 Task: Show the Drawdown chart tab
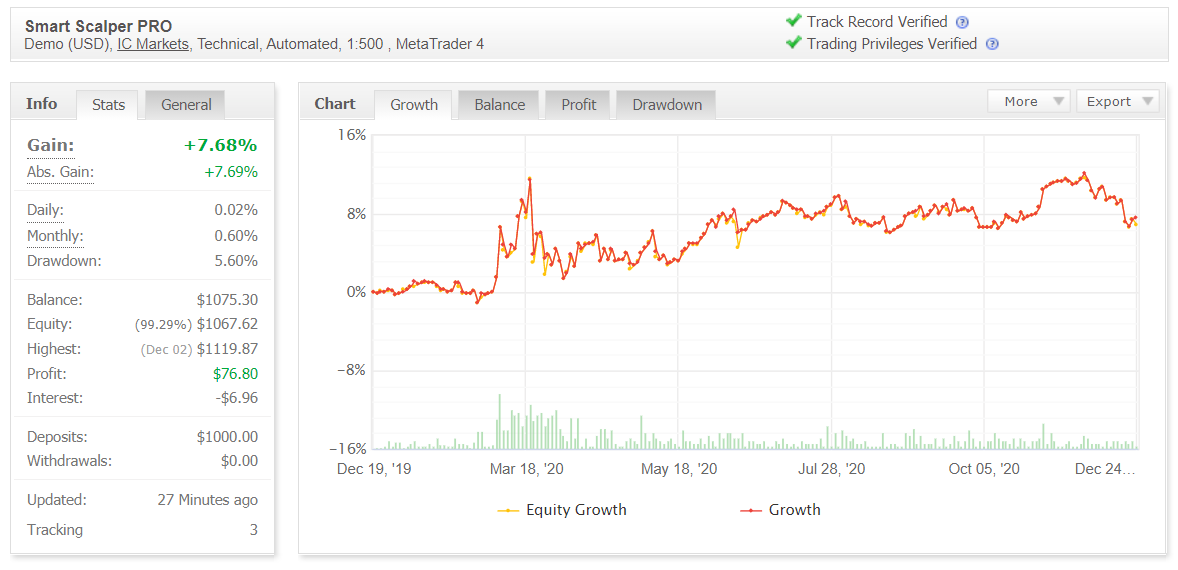pos(667,105)
